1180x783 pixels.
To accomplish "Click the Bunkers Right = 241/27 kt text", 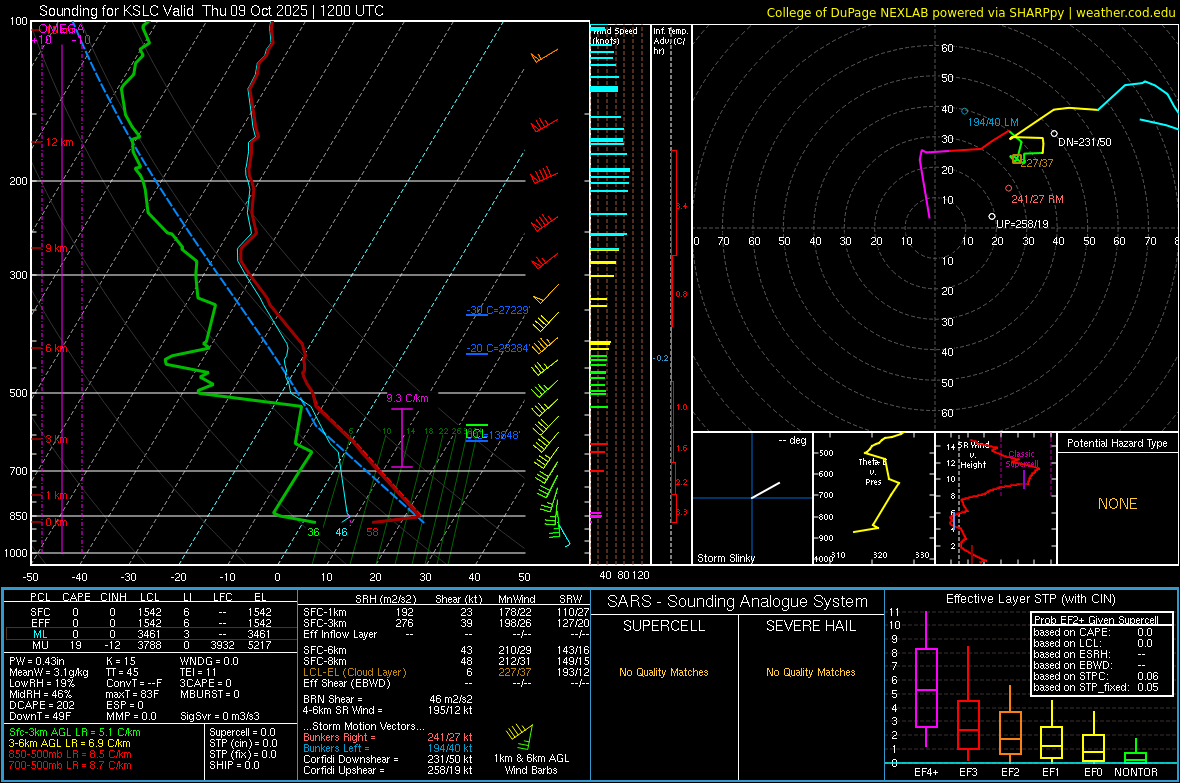I will (x=388, y=737).
